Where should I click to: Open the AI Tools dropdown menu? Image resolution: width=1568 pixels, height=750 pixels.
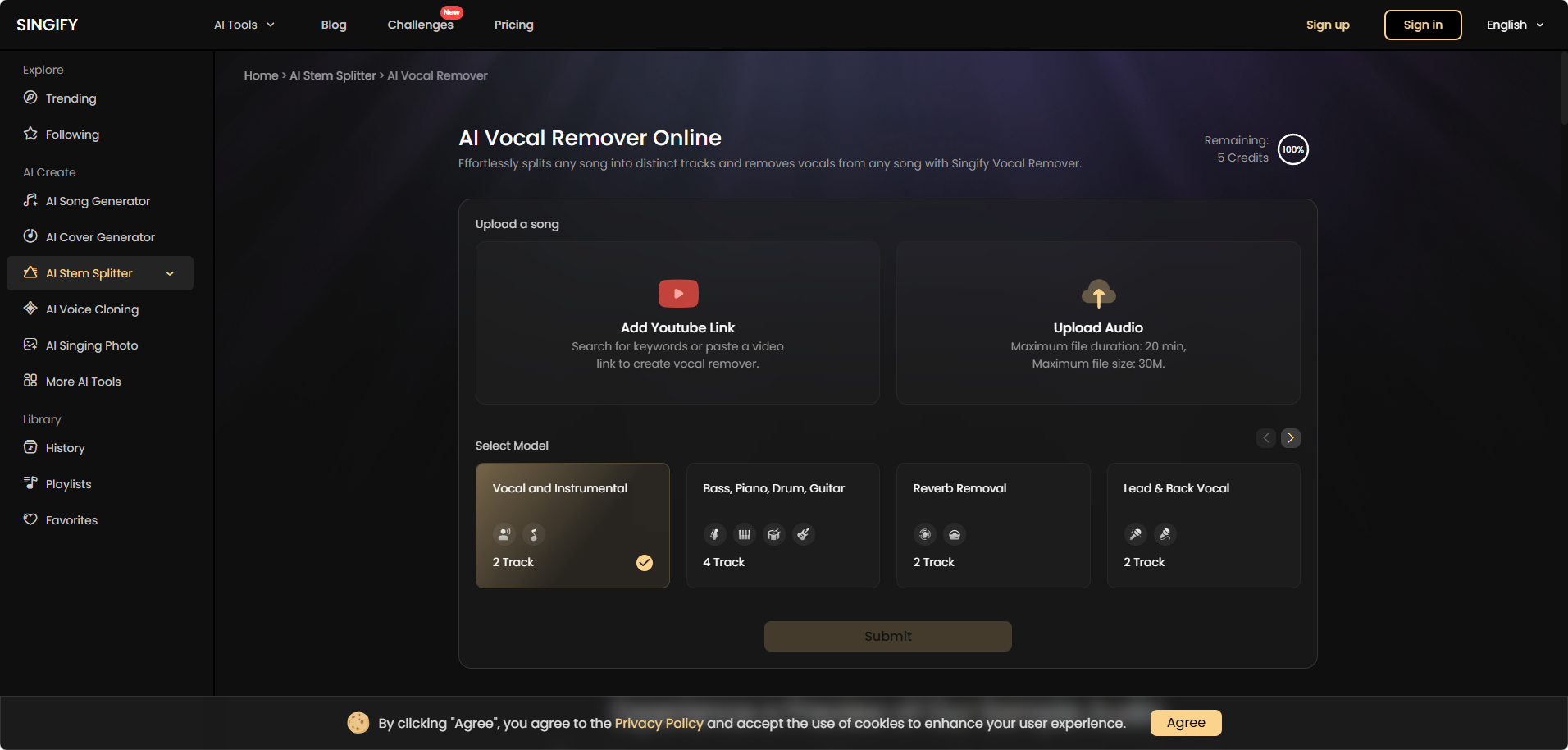point(244,25)
